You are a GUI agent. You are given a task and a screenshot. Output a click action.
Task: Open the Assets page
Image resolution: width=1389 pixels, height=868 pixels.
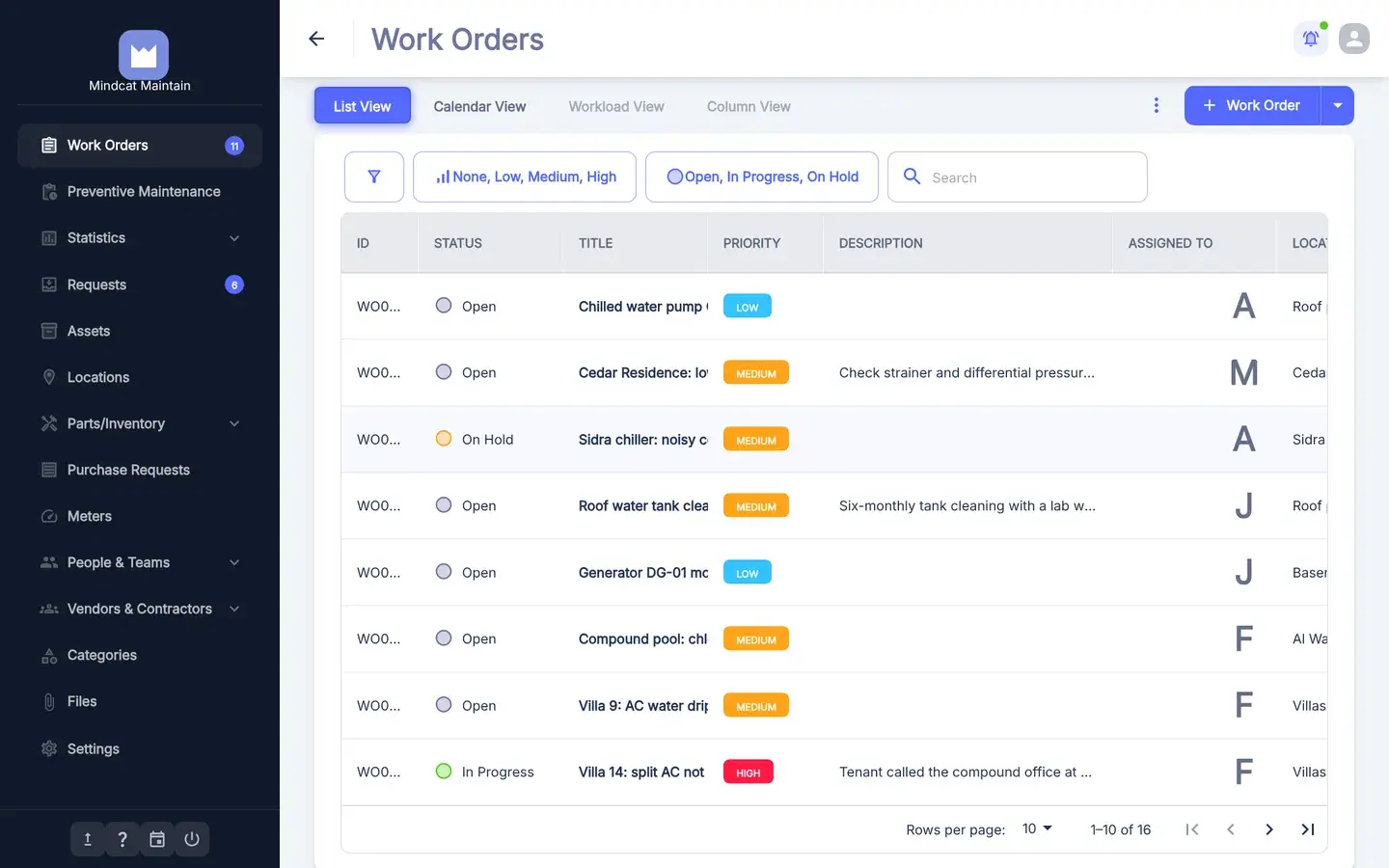pos(140,331)
